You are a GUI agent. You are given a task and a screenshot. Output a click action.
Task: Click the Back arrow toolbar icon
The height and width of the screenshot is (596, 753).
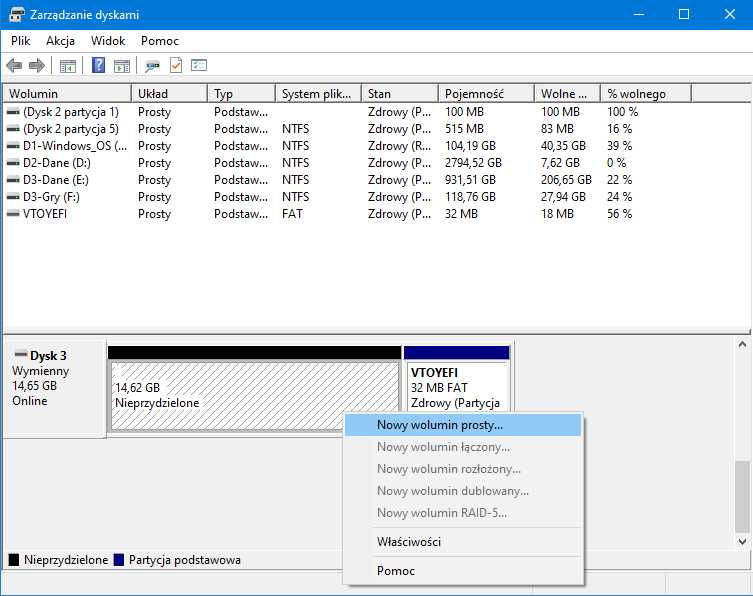pyautogui.click(x=14, y=66)
